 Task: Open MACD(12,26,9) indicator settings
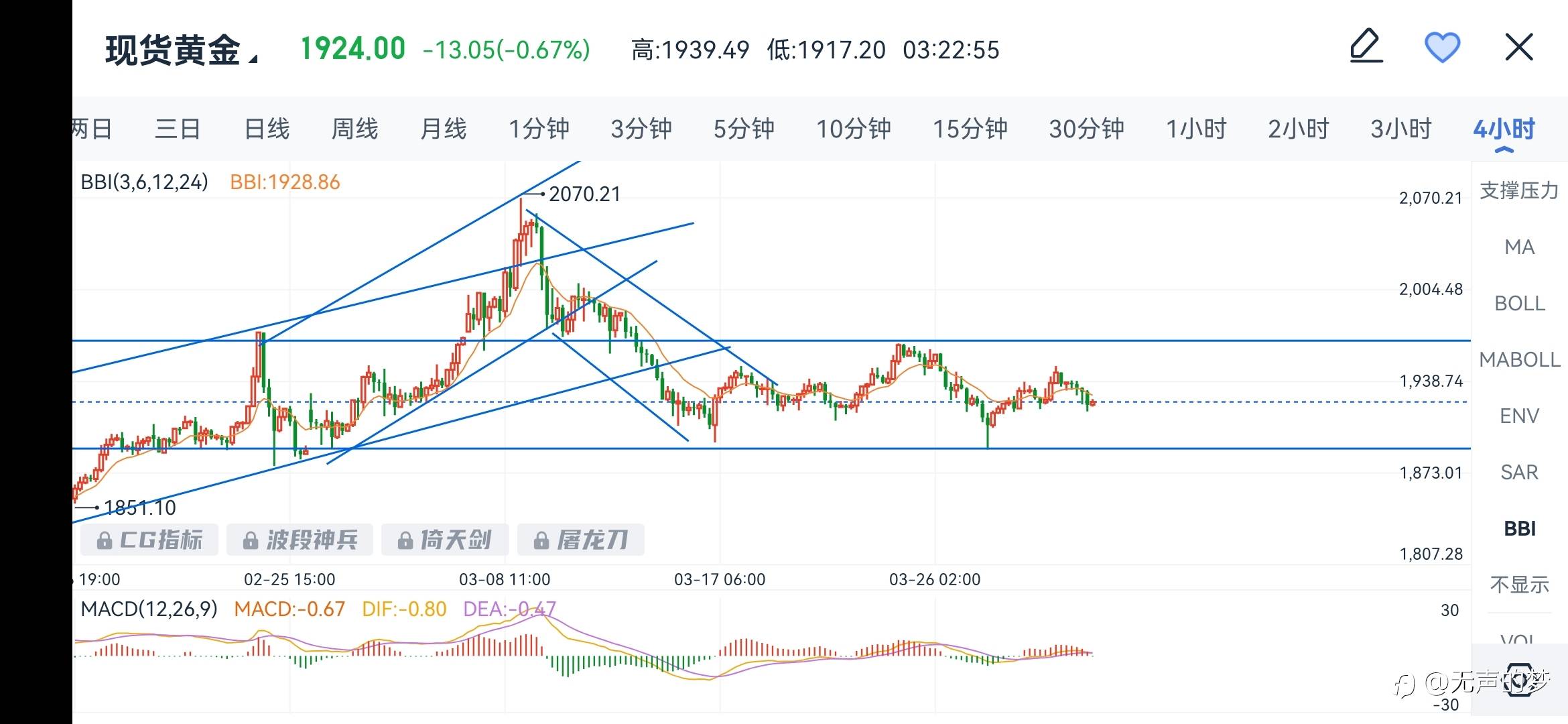149,609
